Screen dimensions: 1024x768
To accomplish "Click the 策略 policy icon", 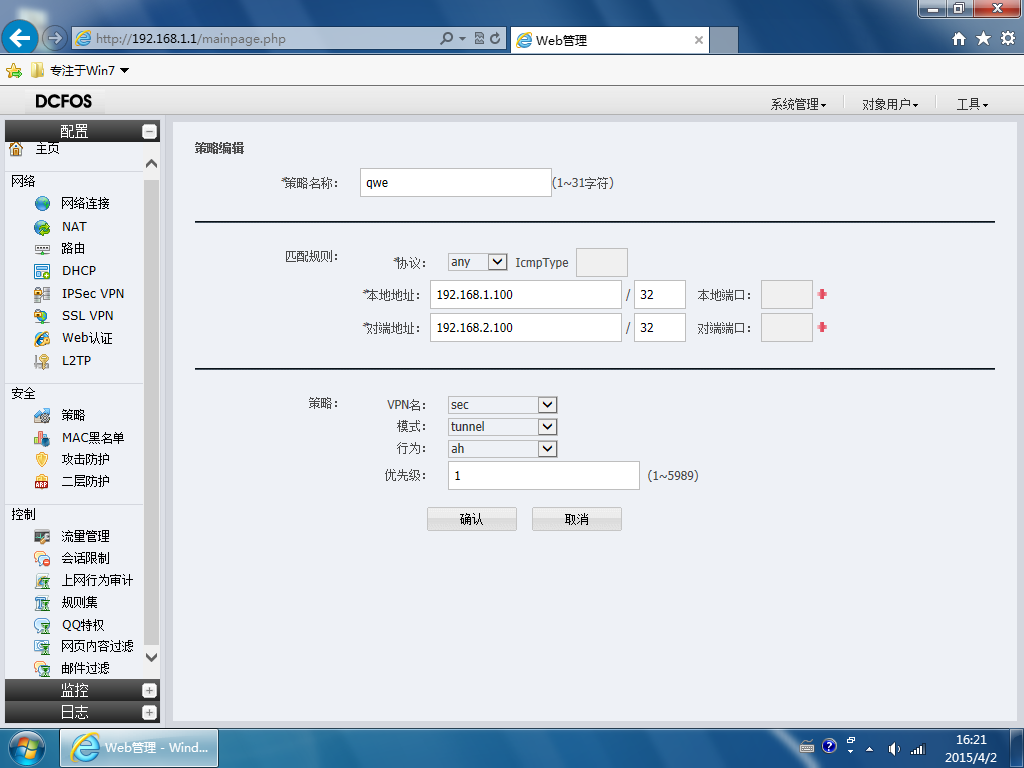I will pos(42,416).
